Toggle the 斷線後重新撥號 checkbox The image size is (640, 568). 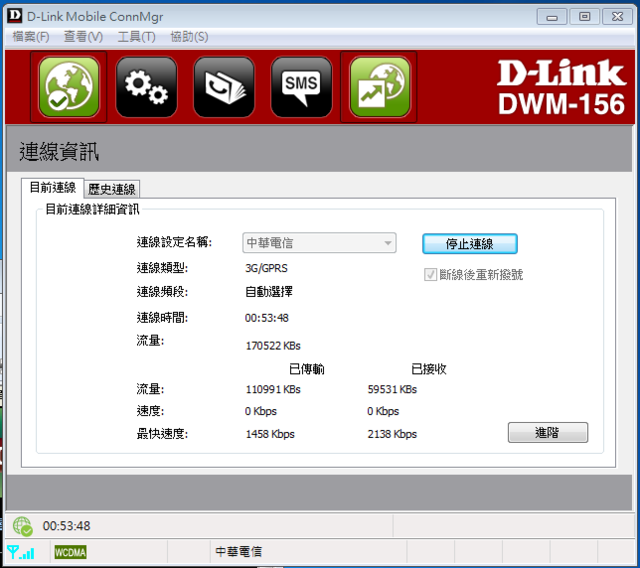click(x=430, y=275)
